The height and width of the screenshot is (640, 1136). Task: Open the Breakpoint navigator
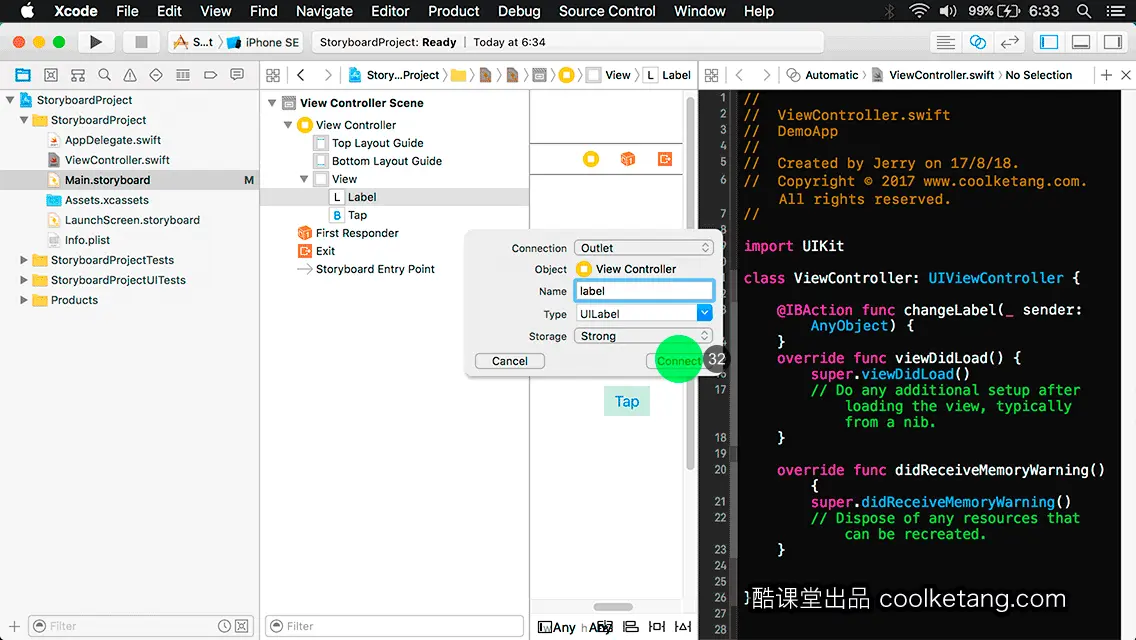[210, 75]
